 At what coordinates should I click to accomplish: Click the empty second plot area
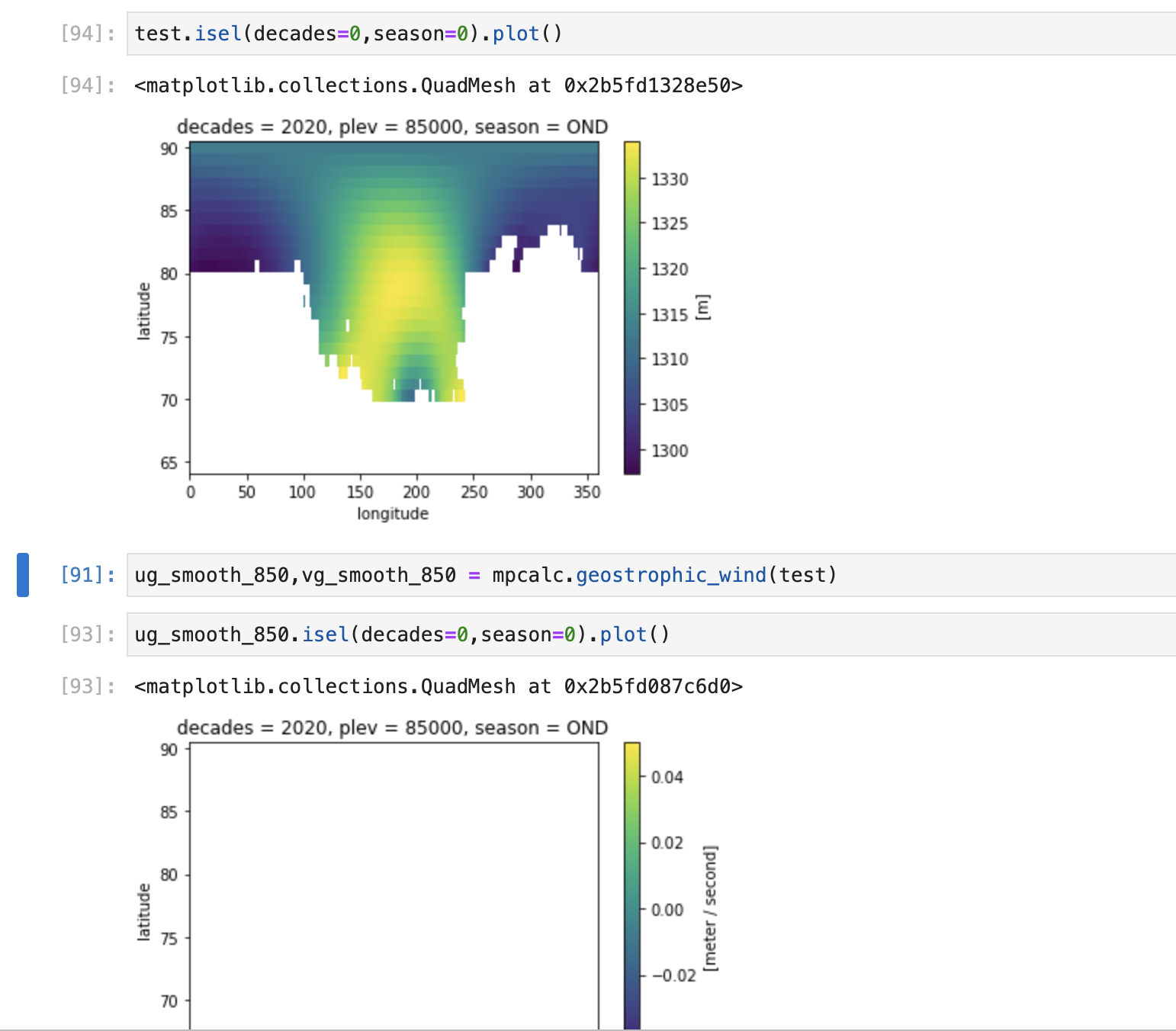[x=394, y=886]
